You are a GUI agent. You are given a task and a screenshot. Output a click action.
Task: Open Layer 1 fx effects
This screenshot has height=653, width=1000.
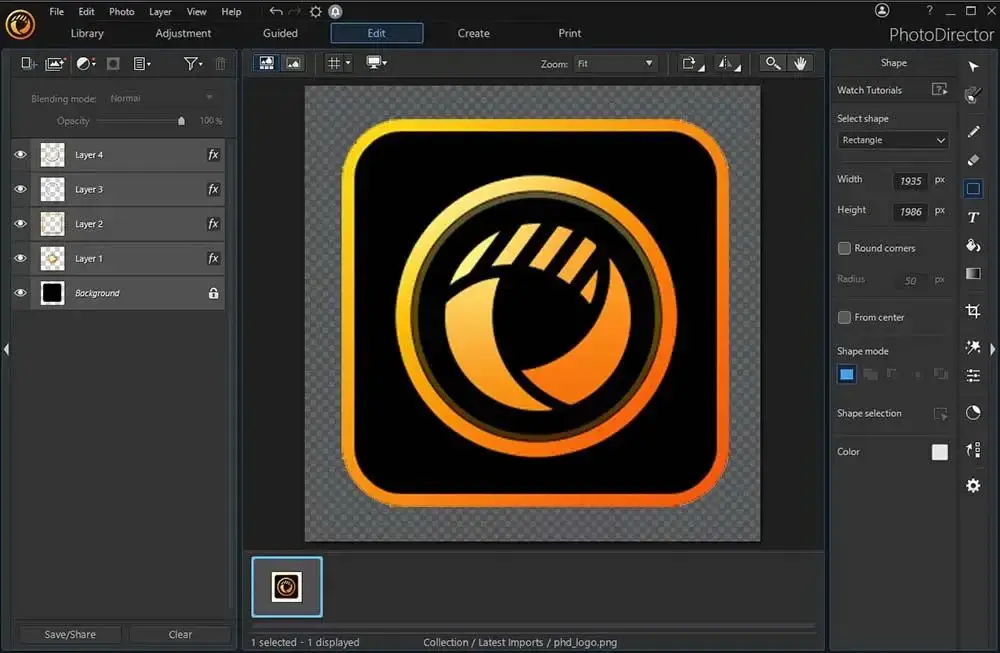[x=214, y=258]
